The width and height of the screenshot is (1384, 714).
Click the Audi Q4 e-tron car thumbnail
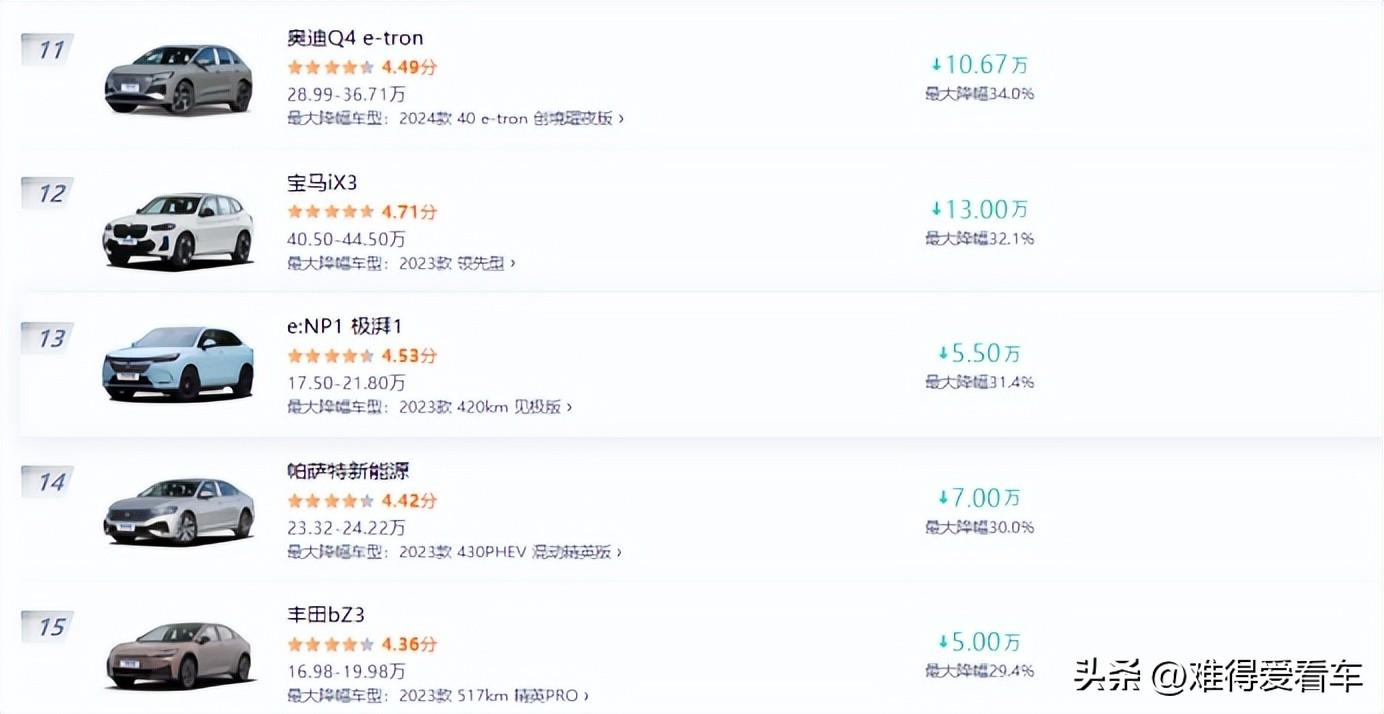178,79
